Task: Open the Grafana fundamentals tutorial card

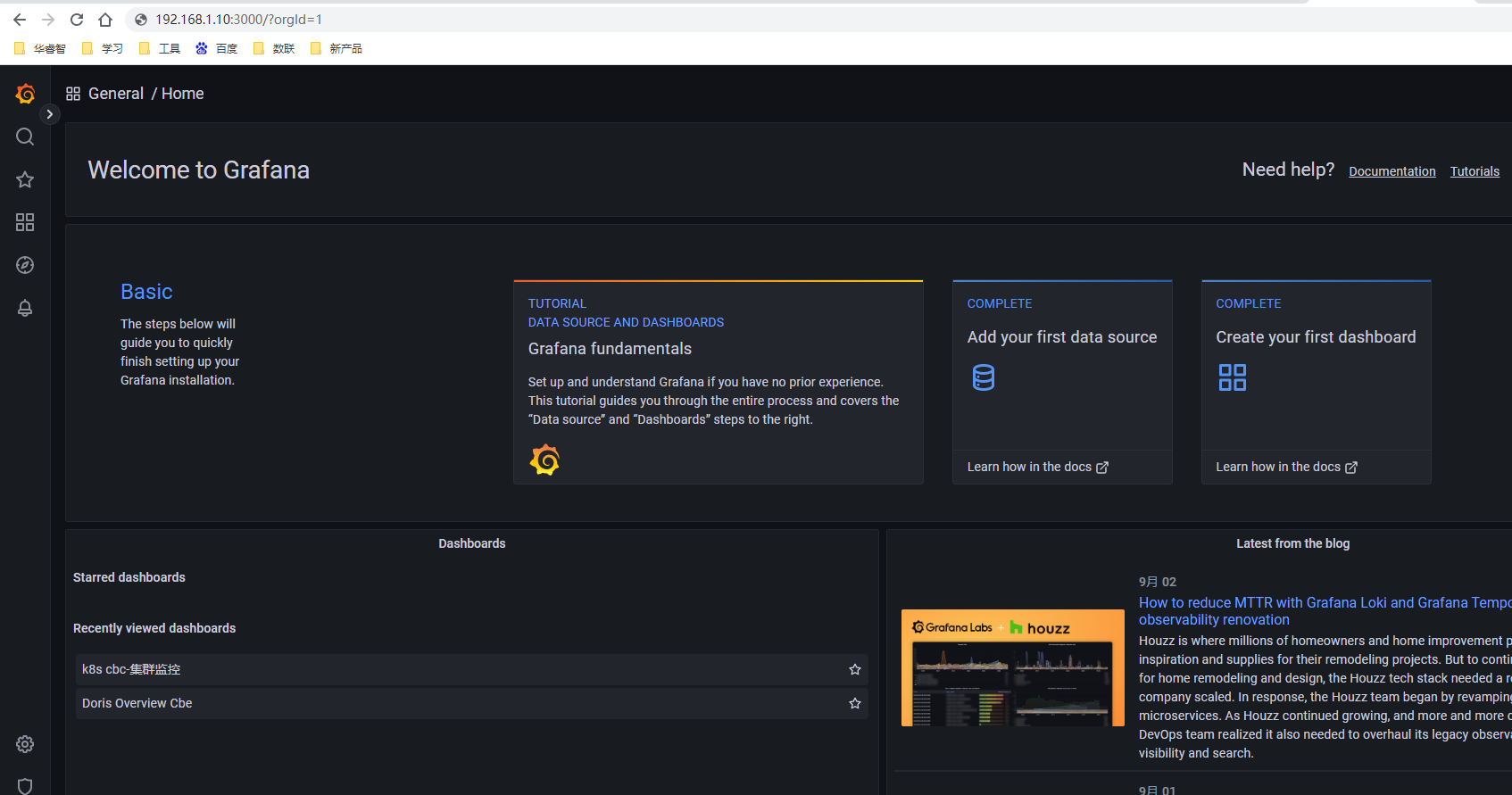Action: (718, 382)
